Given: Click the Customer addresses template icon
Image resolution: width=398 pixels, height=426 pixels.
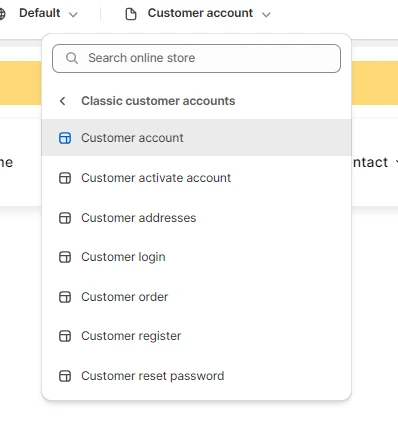Looking at the screenshot, I should (x=65, y=218).
